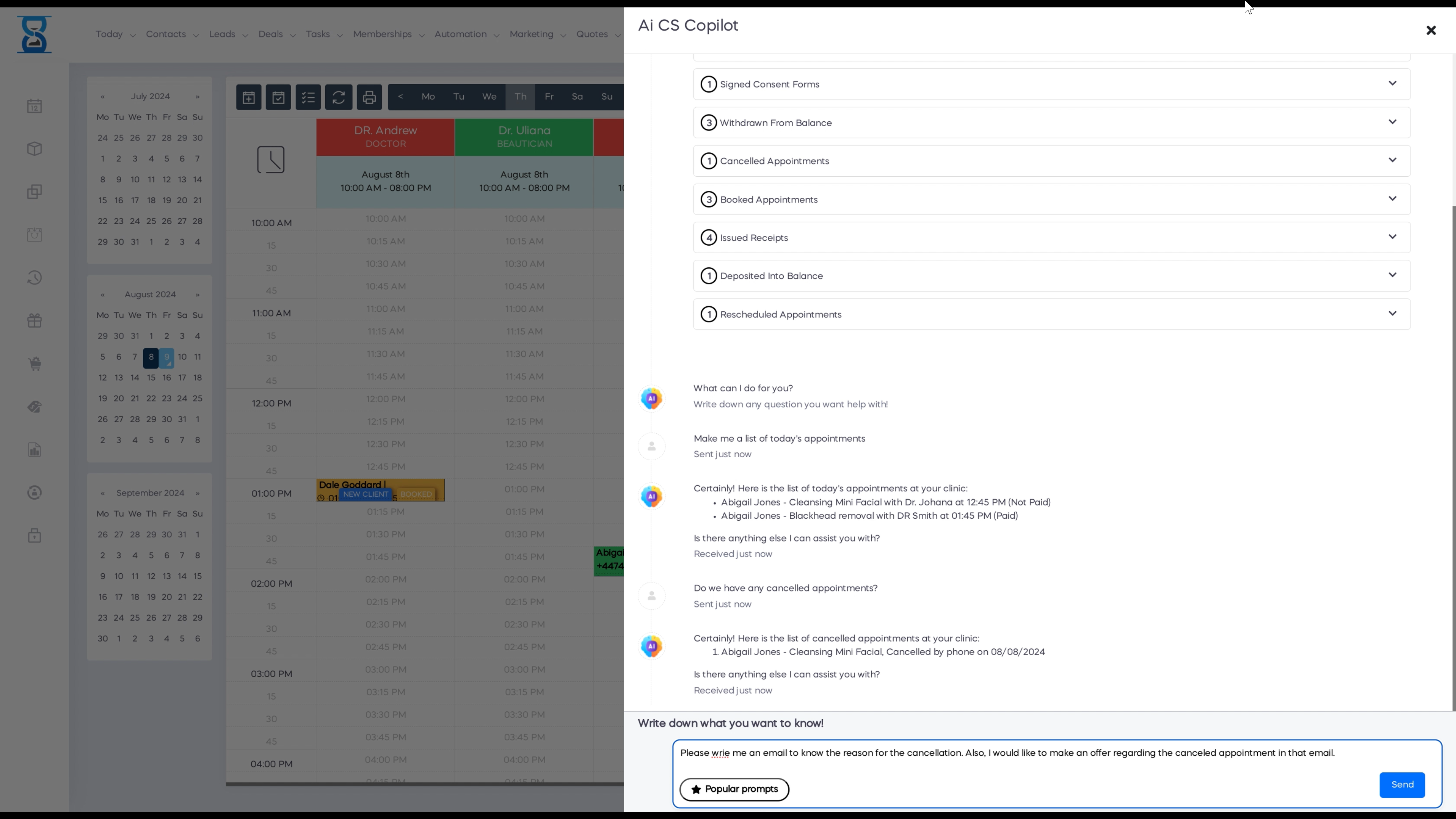The image size is (1456, 819).
Task: Create a new appointment with calendar-plus icon
Action: pyautogui.click(x=248, y=97)
